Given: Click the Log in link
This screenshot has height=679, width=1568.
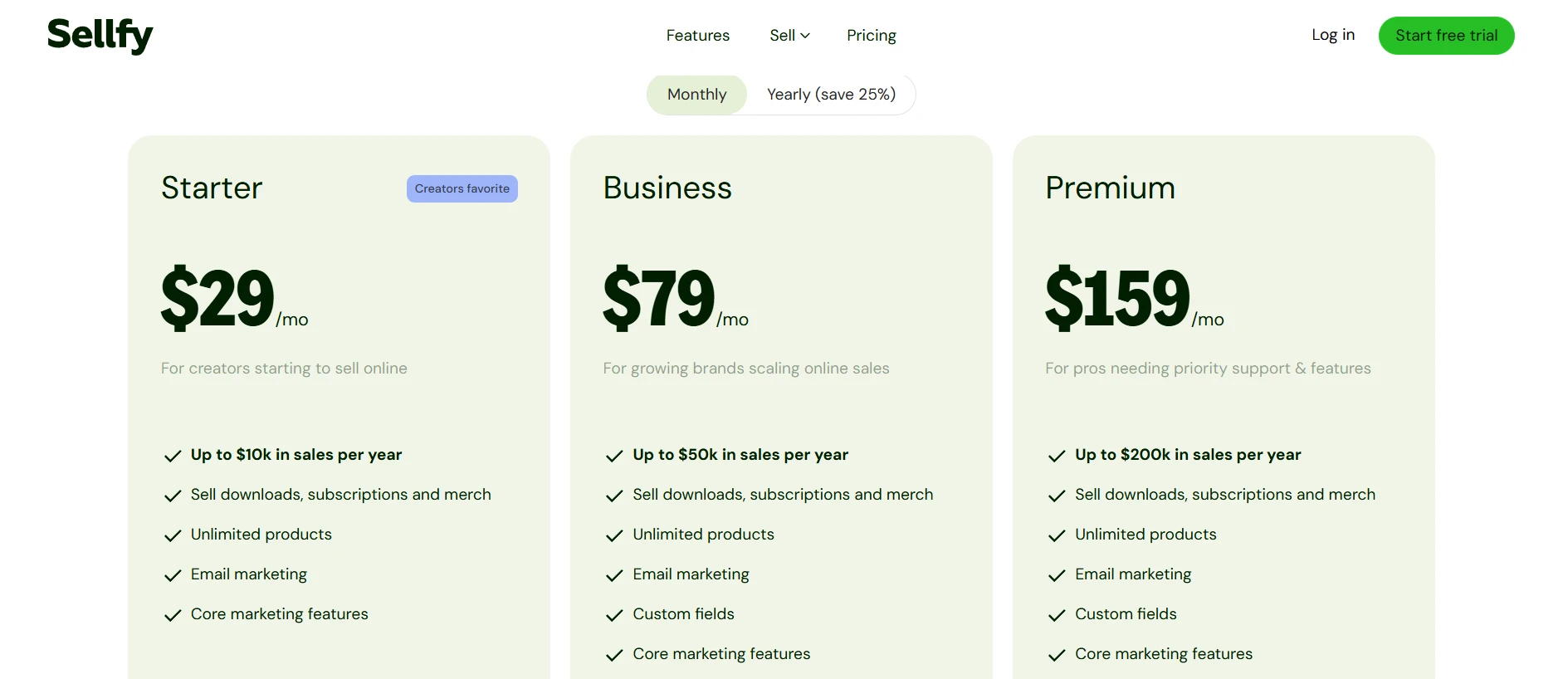Looking at the screenshot, I should [1332, 35].
